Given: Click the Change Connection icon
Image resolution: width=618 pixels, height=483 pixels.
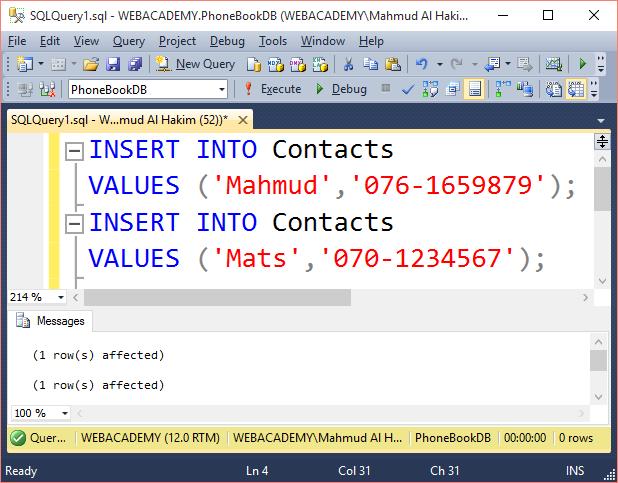Looking at the screenshot, I should point(47,90).
